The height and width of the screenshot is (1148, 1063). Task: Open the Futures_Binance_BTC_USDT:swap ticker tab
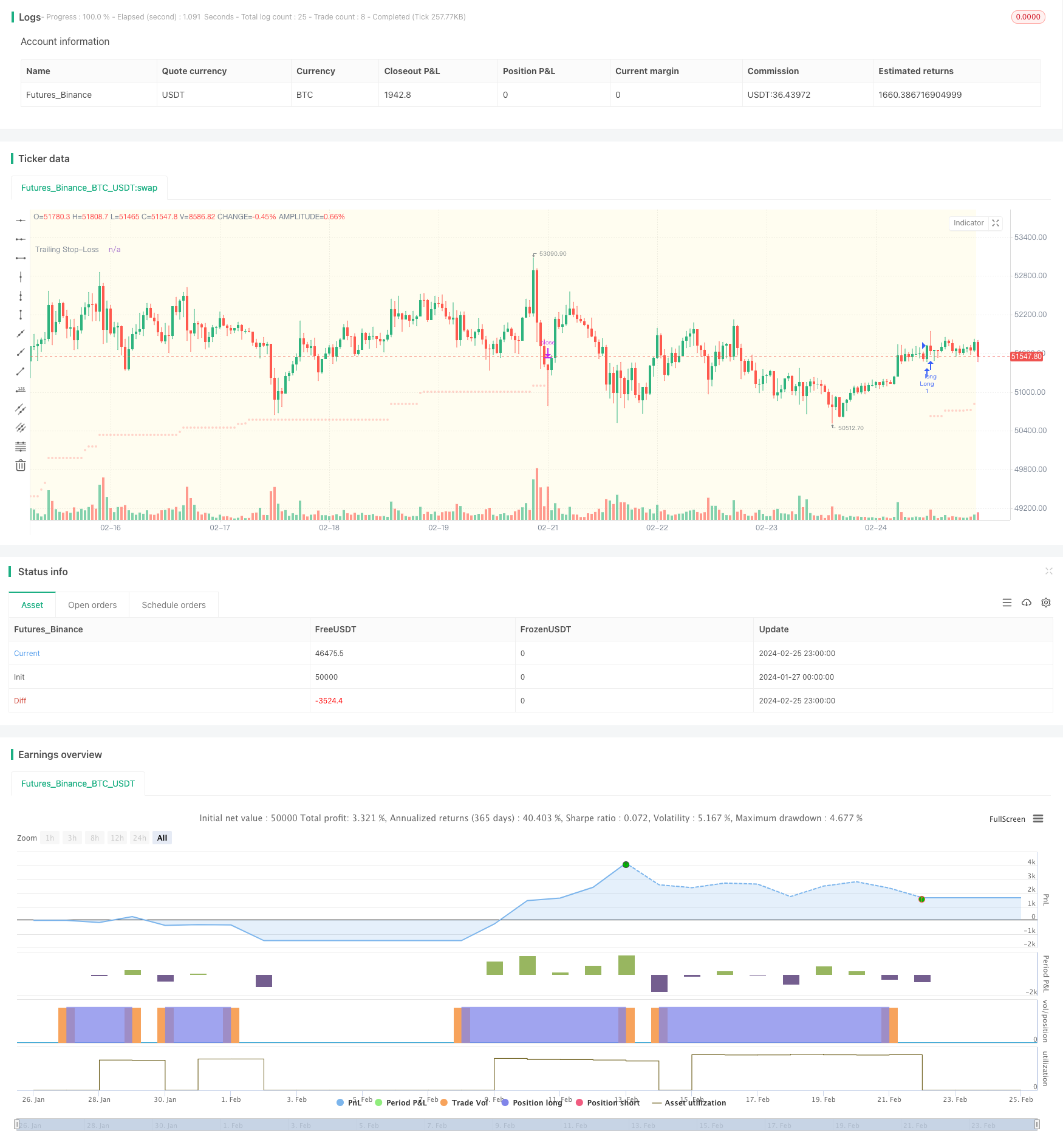point(89,188)
